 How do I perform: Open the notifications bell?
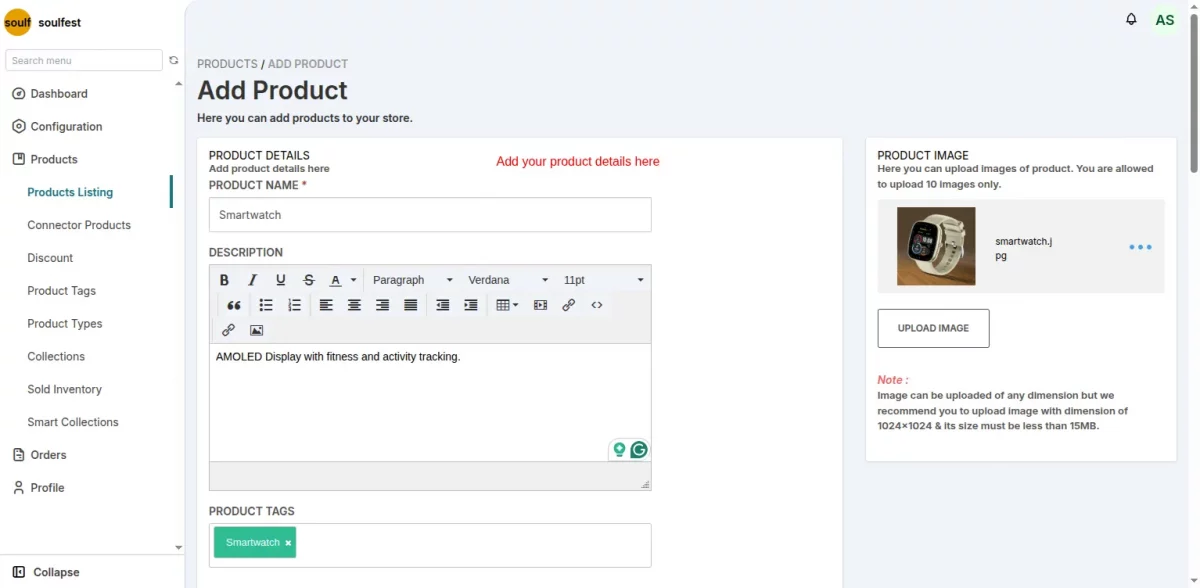click(x=1131, y=19)
